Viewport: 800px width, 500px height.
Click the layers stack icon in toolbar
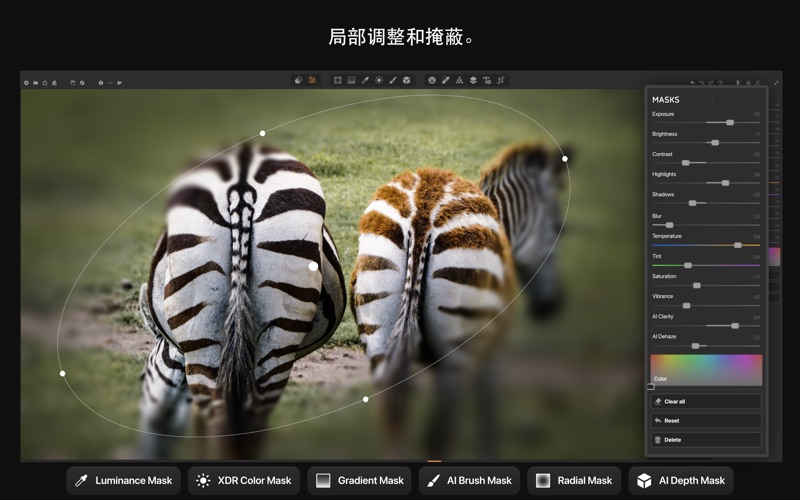(473, 80)
